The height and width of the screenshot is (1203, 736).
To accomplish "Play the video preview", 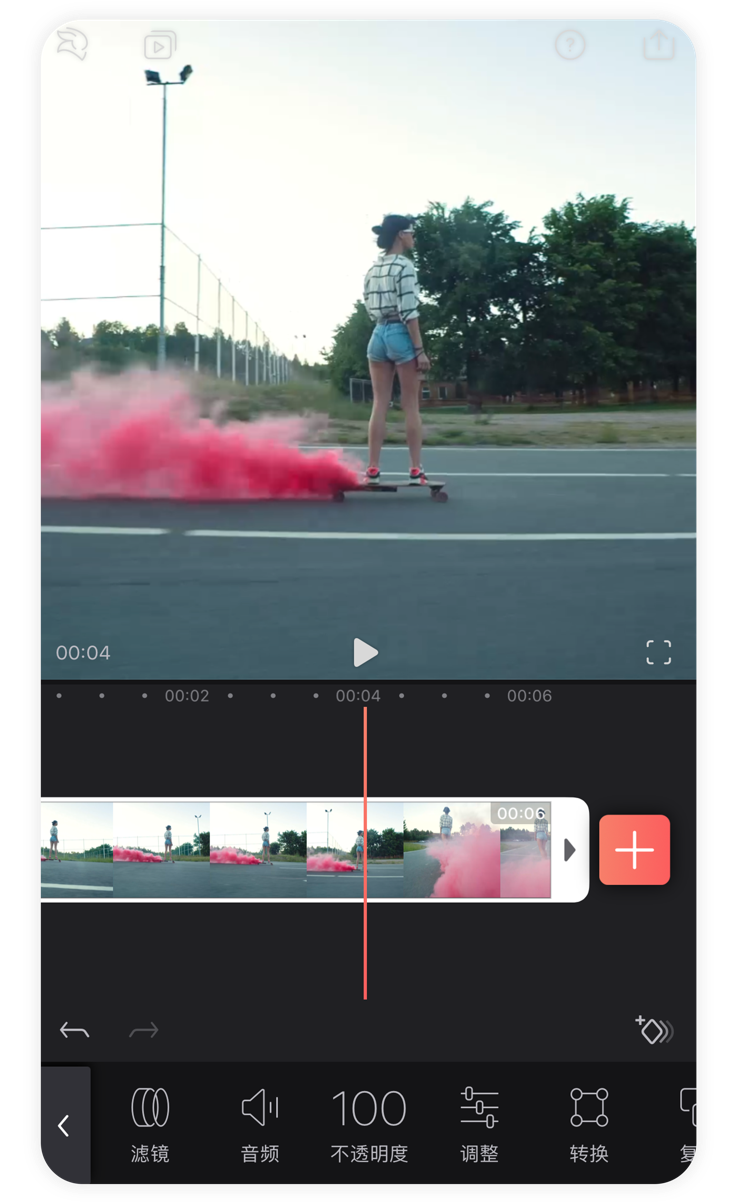I will tap(366, 653).
